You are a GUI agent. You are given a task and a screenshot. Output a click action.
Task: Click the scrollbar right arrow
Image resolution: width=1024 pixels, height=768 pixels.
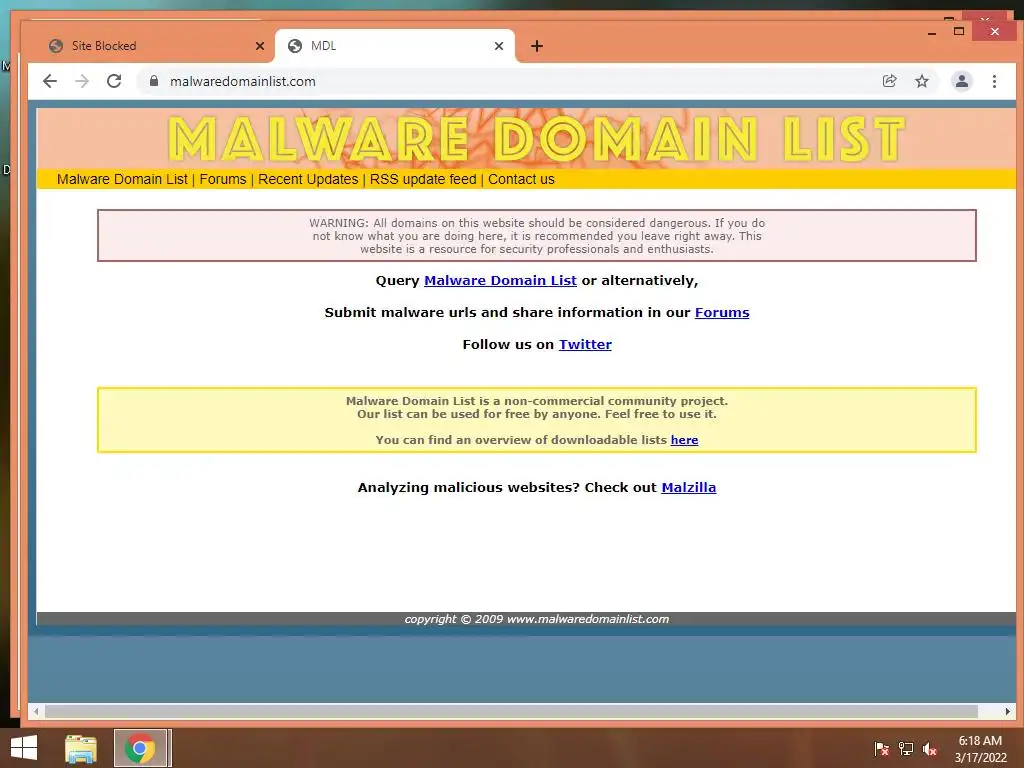[1007, 711]
